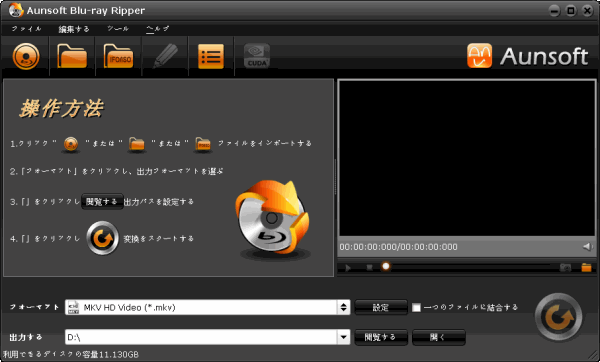
Task: Click the 利用できるディスクの容量11.130GB status text
Action: (71, 354)
